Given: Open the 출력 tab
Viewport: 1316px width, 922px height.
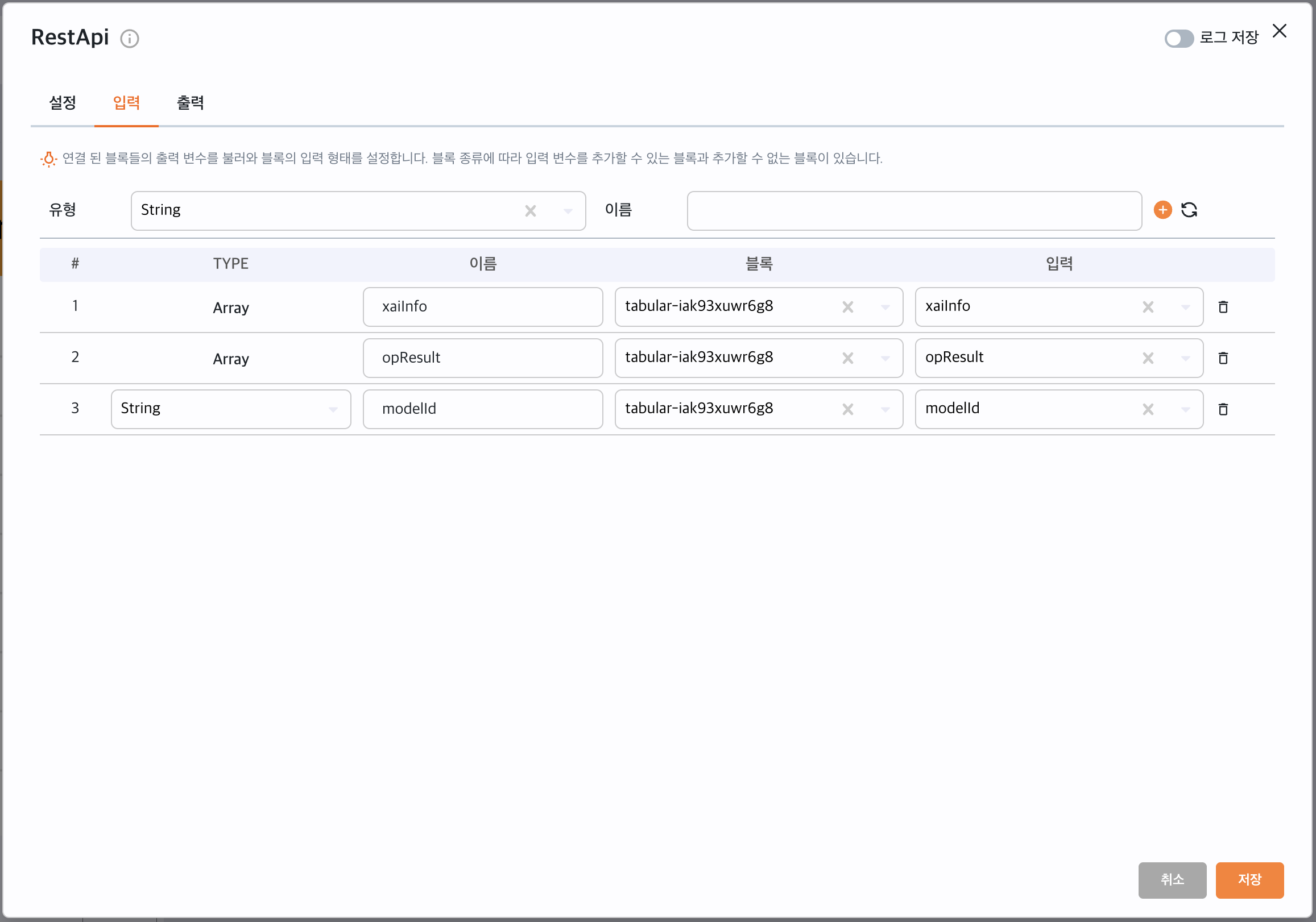Looking at the screenshot, I should (191, 102).
